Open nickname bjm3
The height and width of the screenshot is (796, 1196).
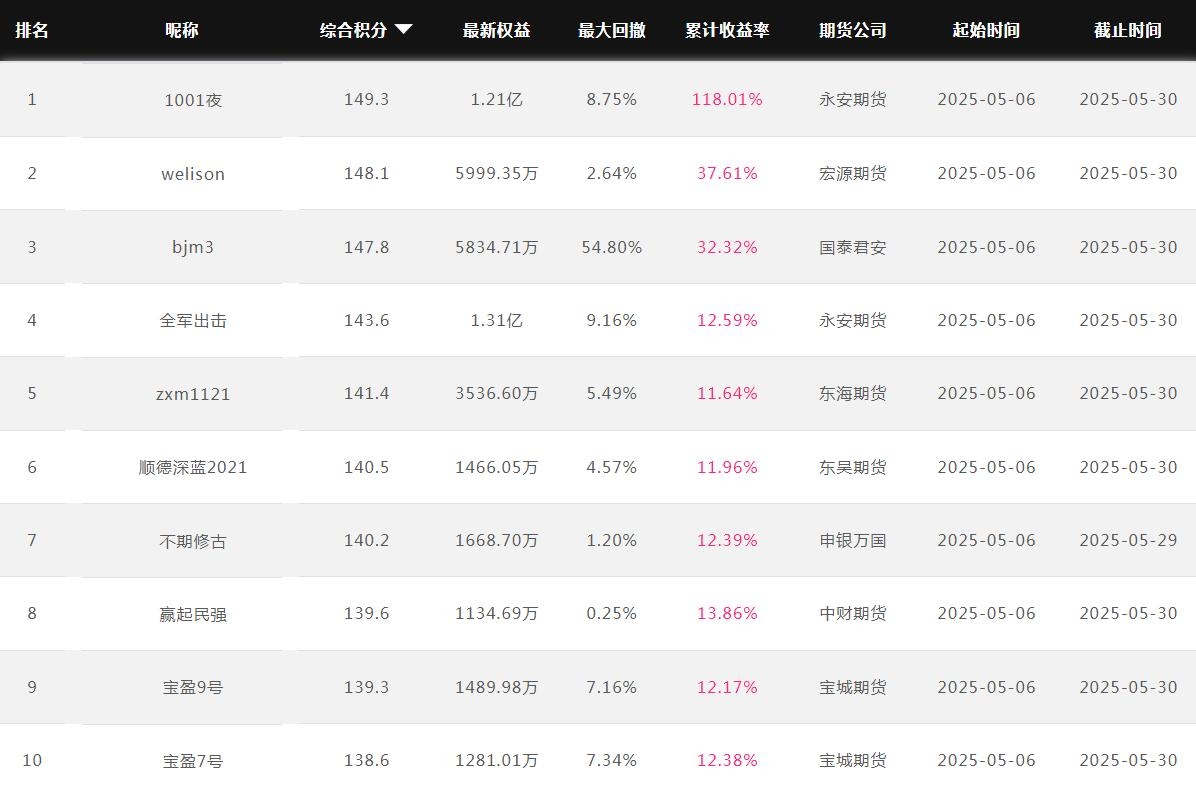click(x=193, y=247)
